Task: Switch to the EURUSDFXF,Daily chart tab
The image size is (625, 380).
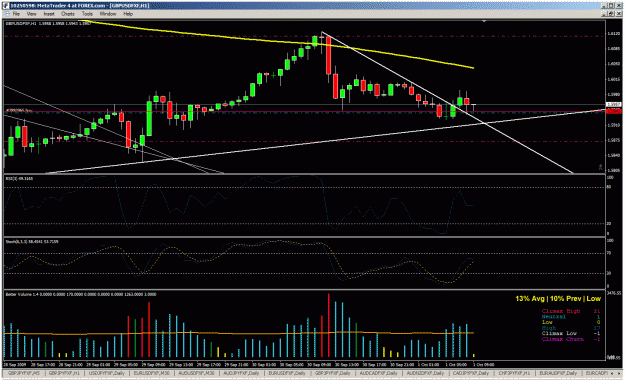Action: pyautogui.click(x=287, y=373)
